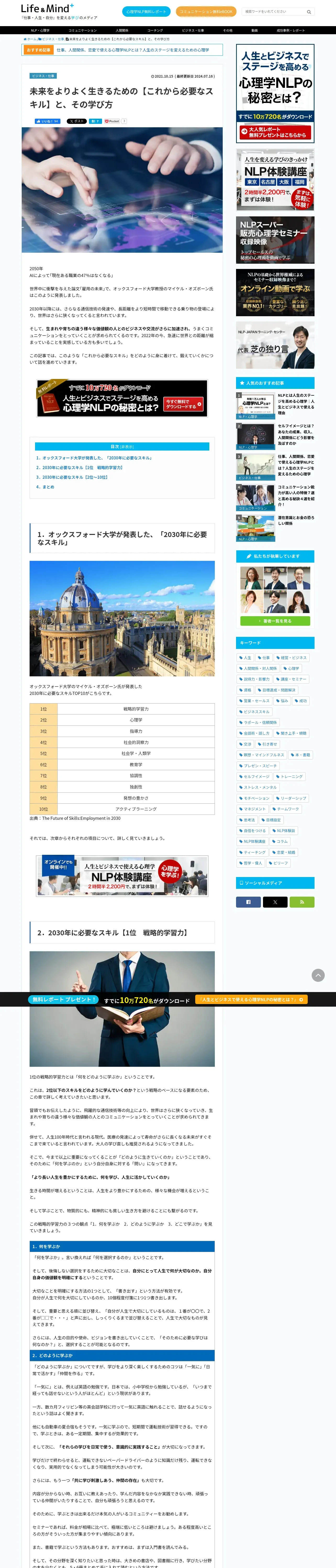
Task: Click floating bar orange 心理学NLPの秘密とは? button
Action: (251, 1000)
